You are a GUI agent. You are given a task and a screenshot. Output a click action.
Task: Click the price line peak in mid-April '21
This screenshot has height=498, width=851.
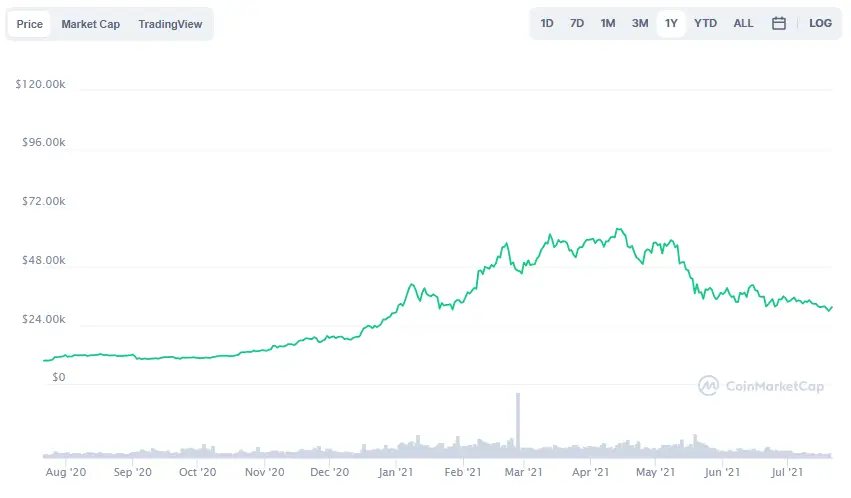tap(619, 230)
